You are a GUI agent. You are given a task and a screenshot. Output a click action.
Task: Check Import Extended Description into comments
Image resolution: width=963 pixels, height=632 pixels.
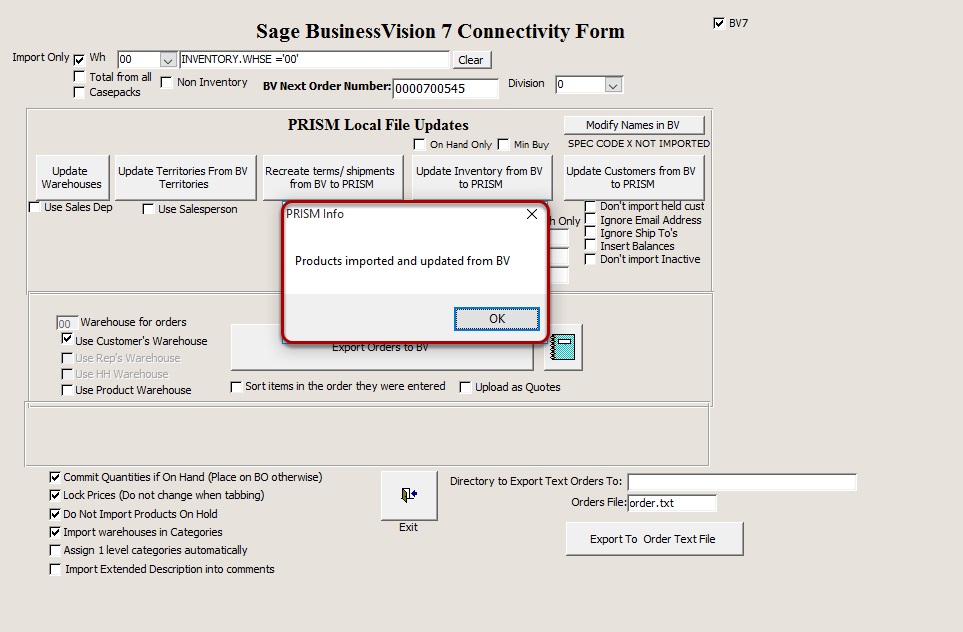[x=55, y=569]
